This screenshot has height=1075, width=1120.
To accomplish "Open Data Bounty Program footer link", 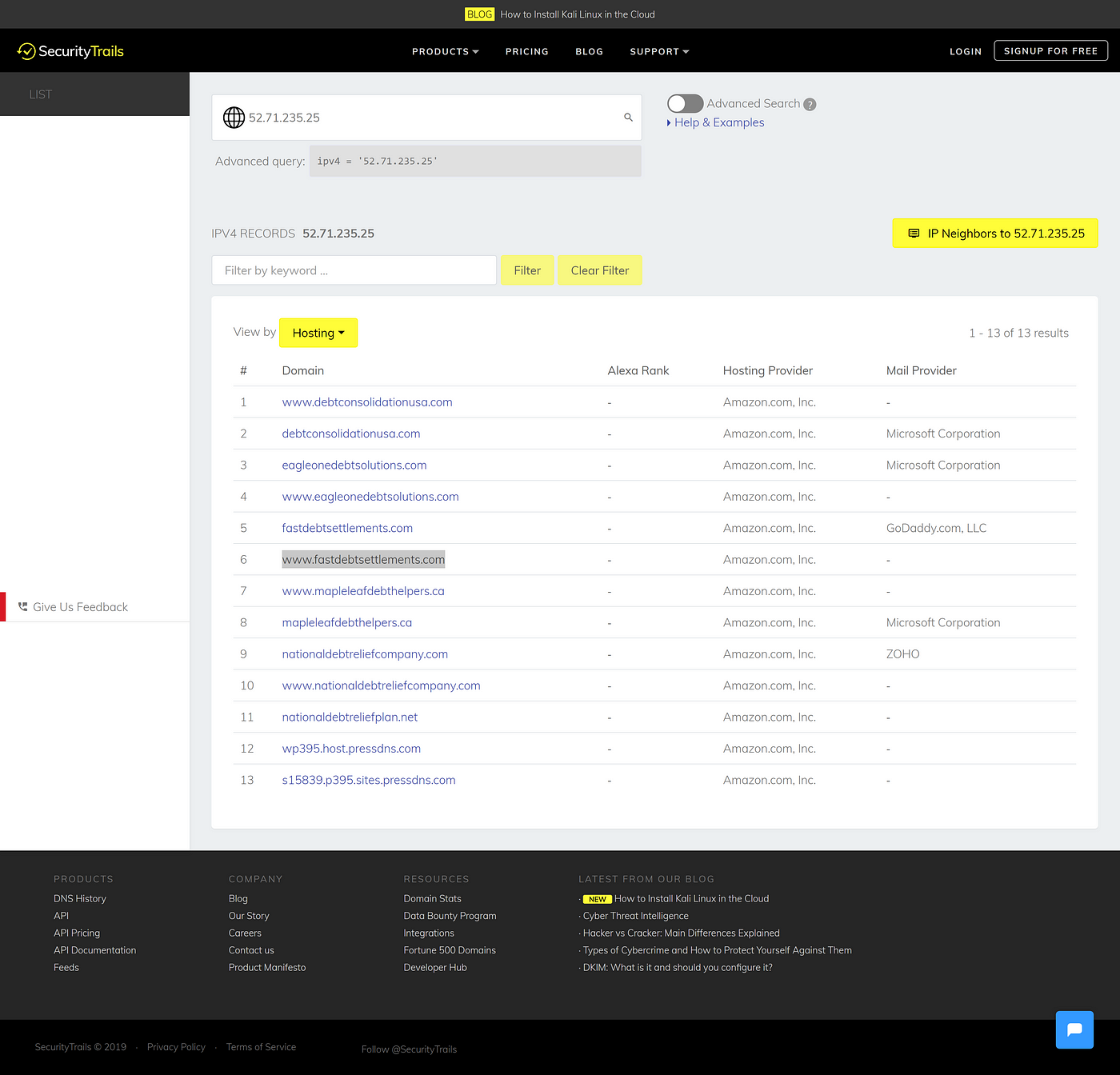I will [x=450, y=916].
